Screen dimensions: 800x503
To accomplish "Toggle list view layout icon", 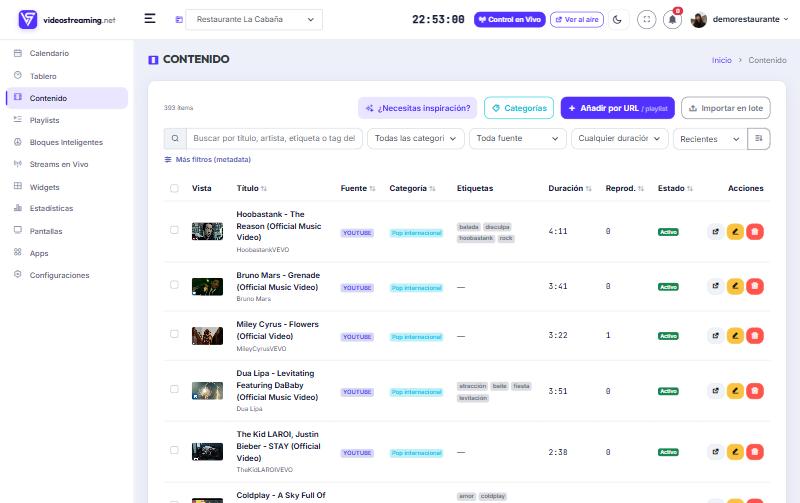I will click(759, 138).
